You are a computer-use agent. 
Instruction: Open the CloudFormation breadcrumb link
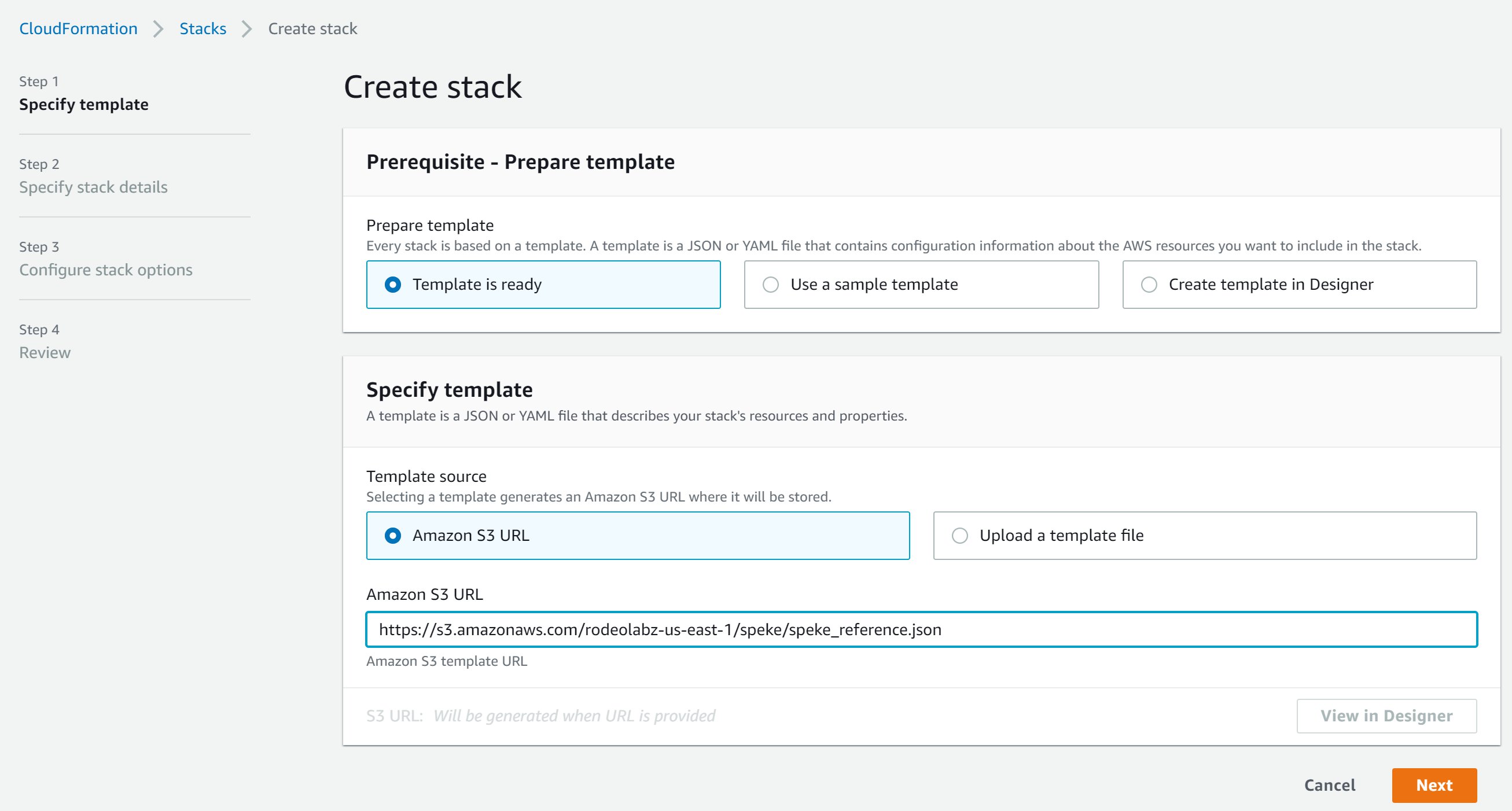tap(78, 28)
